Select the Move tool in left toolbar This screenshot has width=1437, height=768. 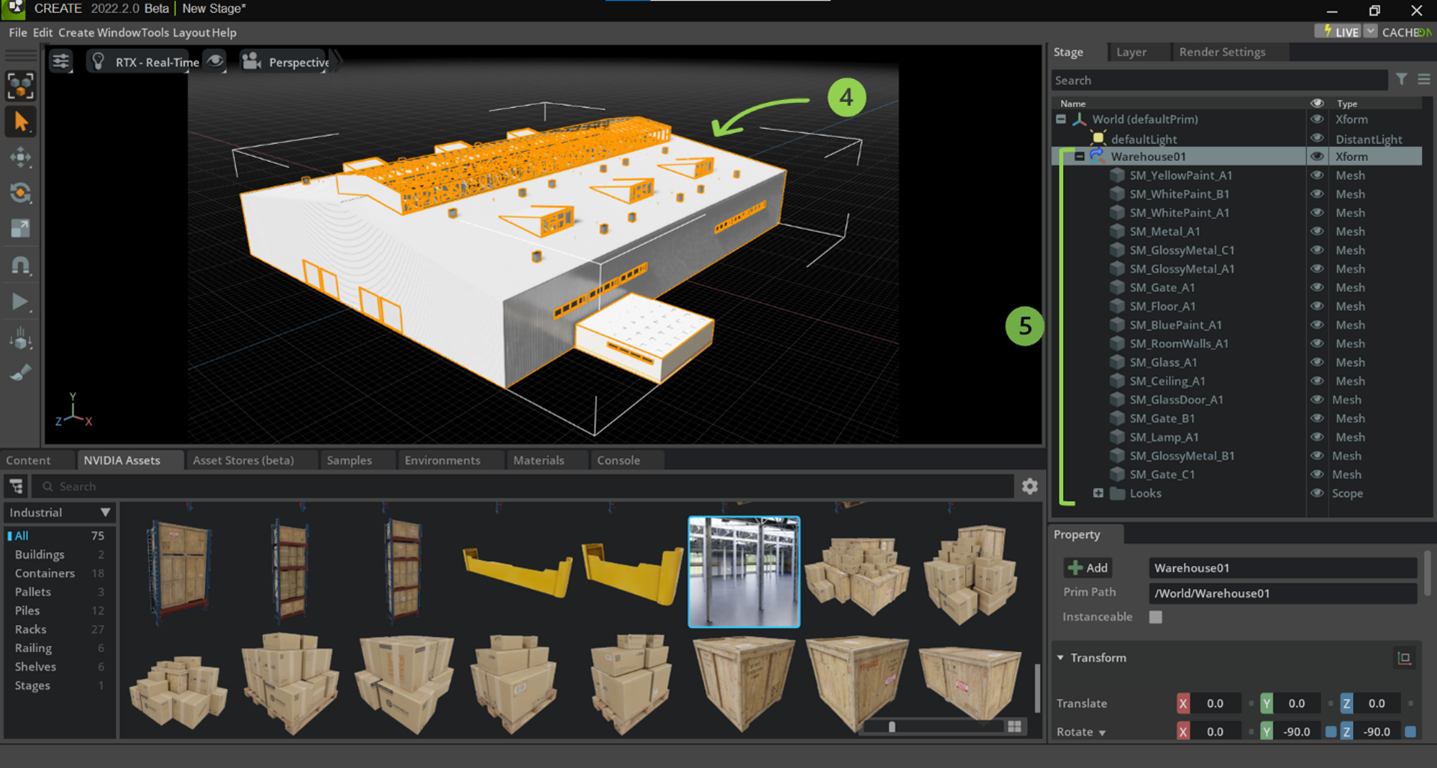tap(20, 157)
